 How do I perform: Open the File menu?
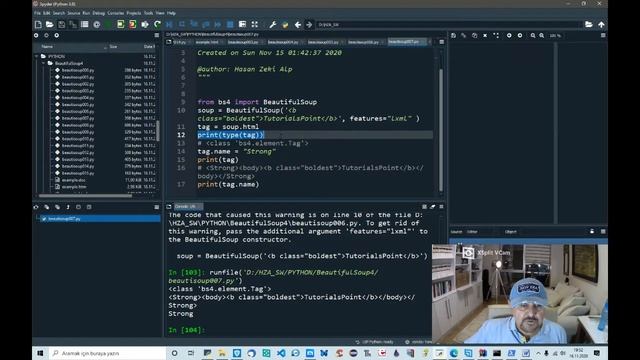click(37, 13)
